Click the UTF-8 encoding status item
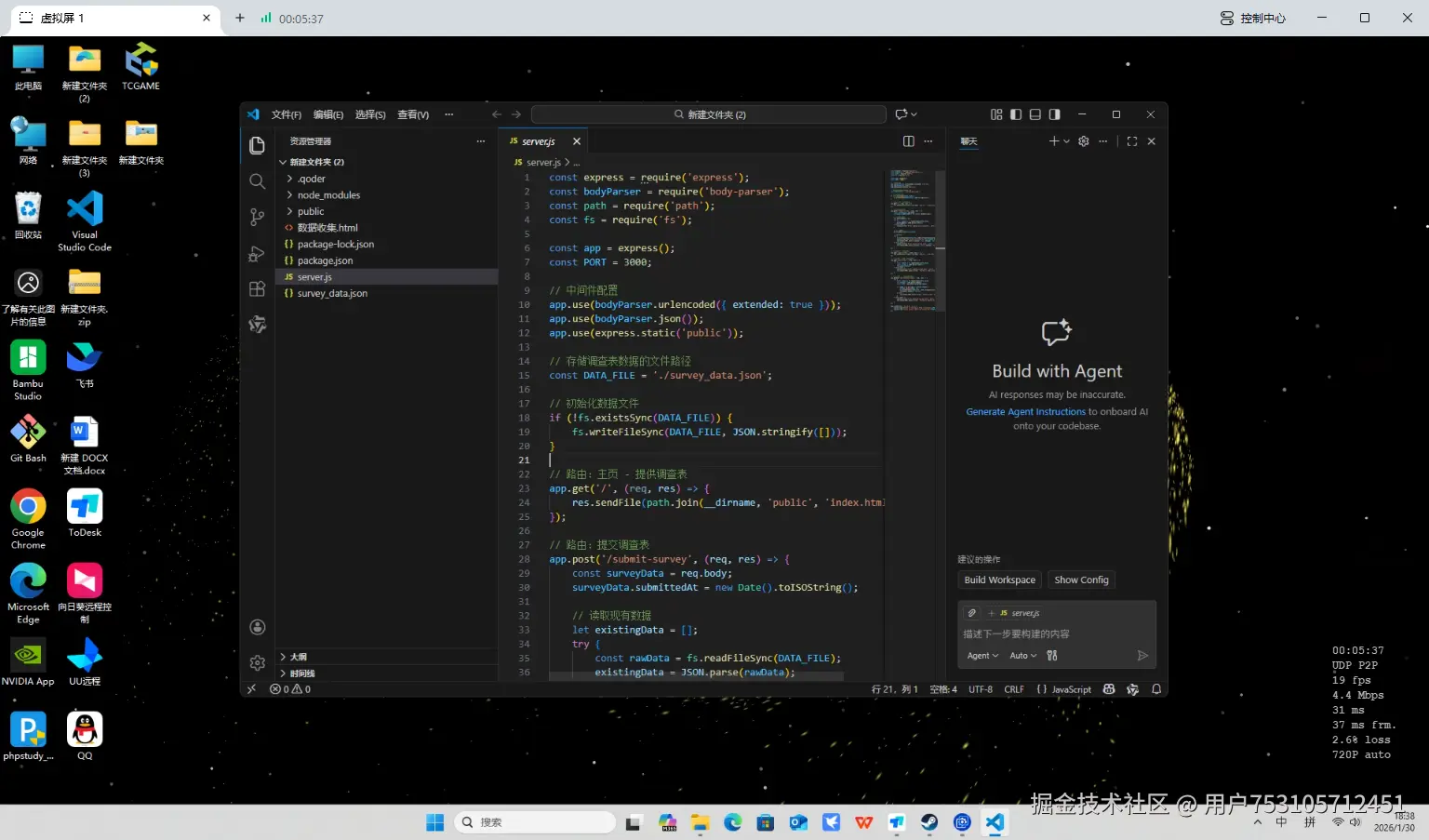Screen dimensions: 1429x840 pos(981,689)
